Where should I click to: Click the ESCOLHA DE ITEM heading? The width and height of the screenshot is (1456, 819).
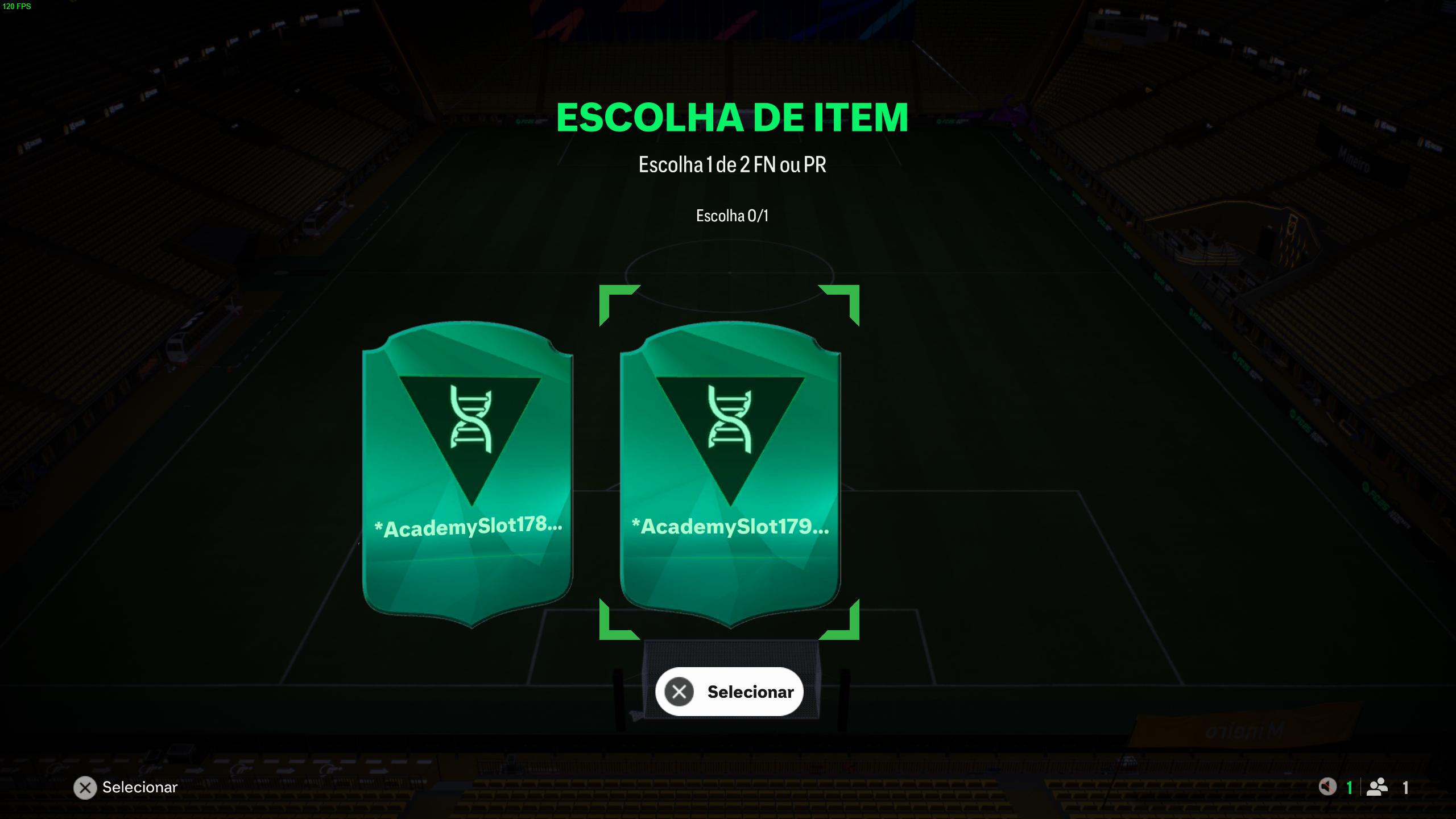point(733,117)
